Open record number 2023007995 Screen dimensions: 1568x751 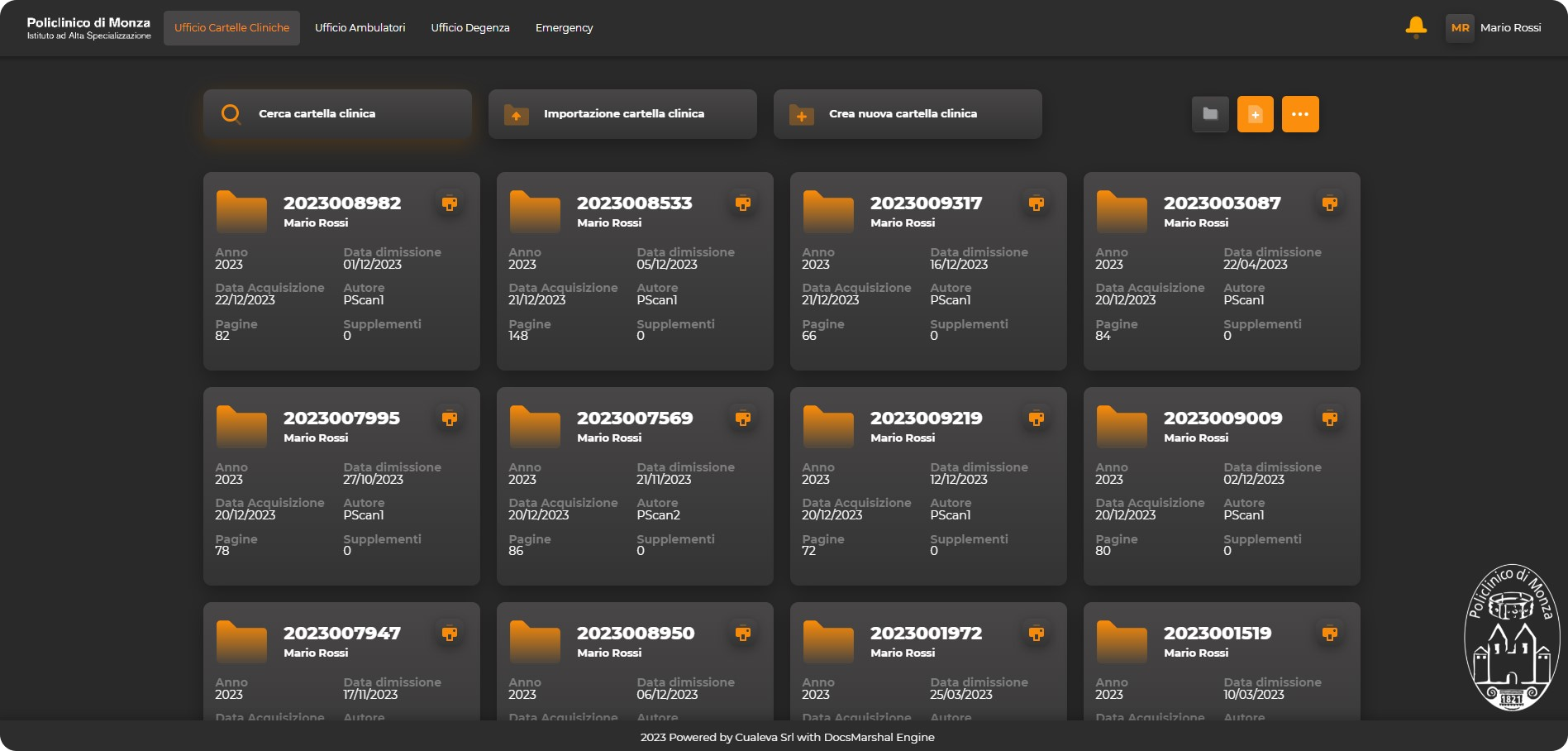pos(341,419)
